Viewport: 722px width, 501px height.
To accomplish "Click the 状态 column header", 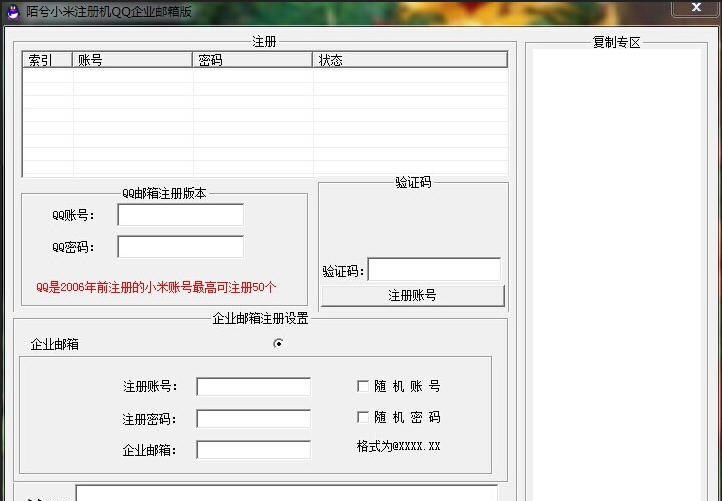I will (x=410, y=60).
